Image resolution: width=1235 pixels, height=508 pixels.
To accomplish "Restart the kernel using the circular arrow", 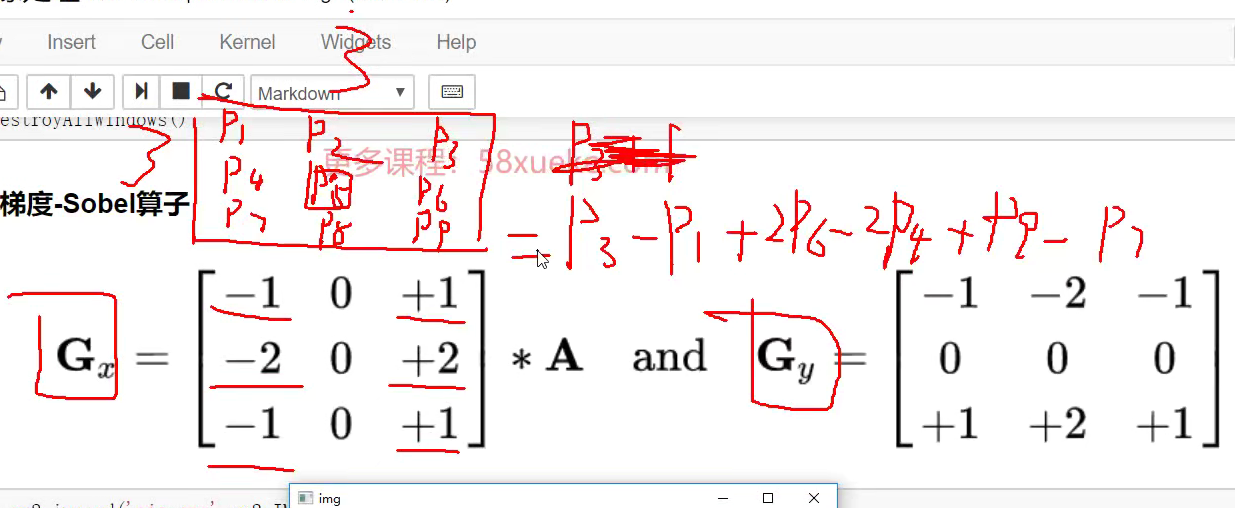I will click(x=223, y=92).
